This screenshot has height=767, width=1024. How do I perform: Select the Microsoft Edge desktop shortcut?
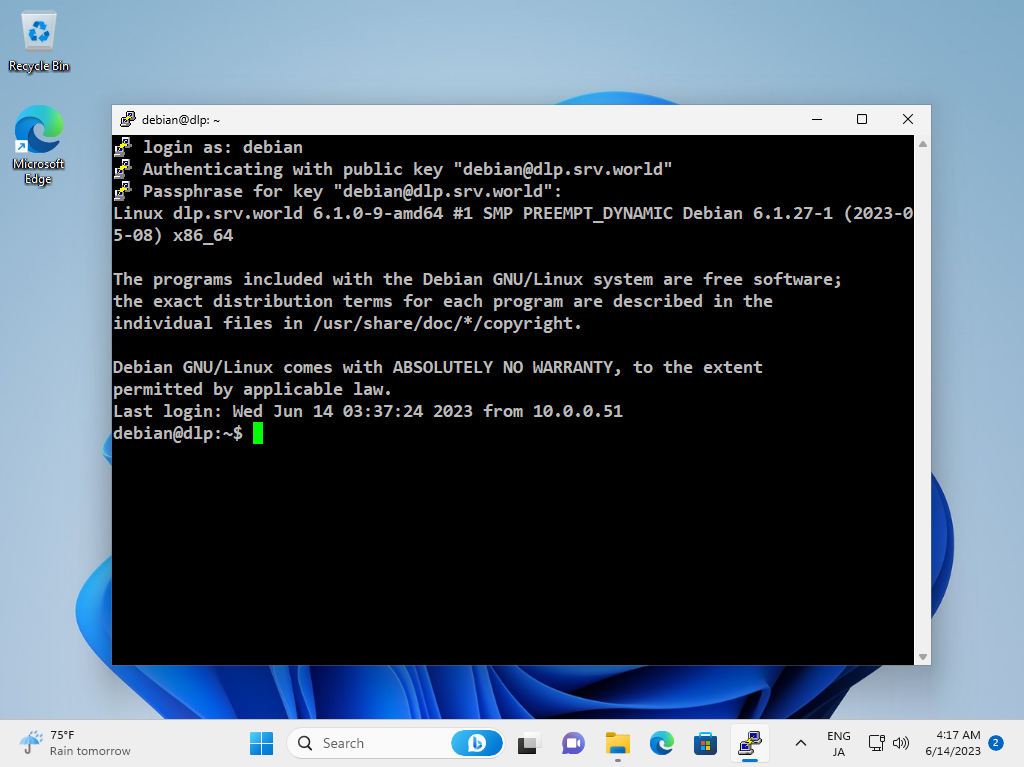[x=39, y=145]
